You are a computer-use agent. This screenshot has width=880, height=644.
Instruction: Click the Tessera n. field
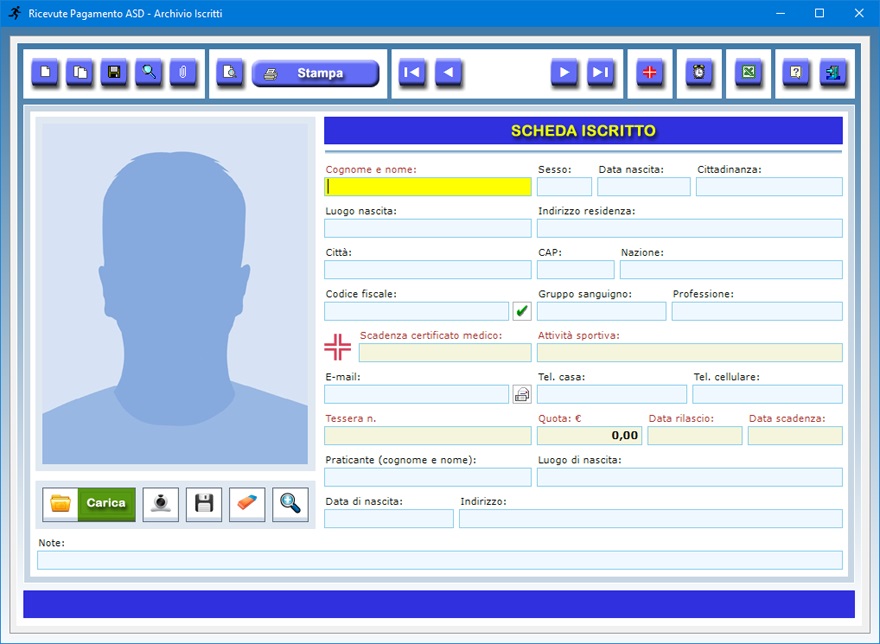(428, 436)
